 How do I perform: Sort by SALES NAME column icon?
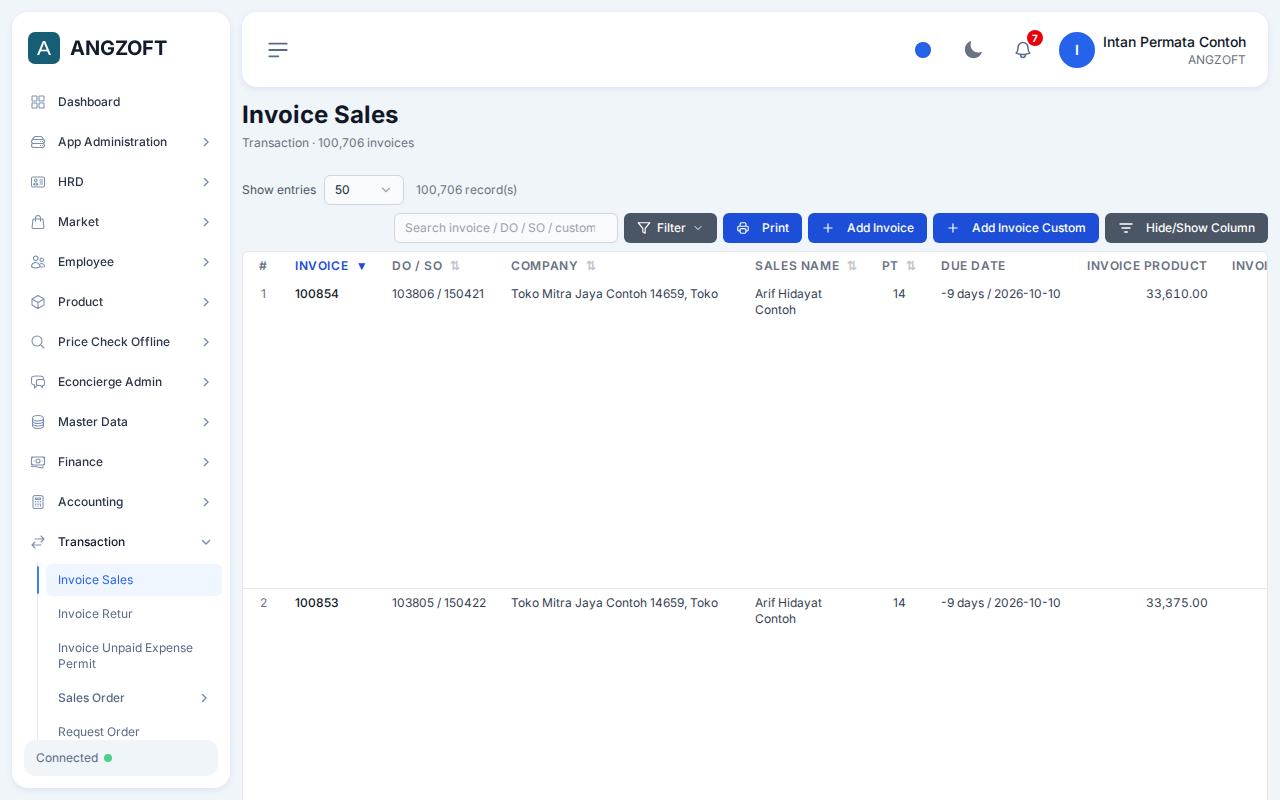[x=852, y=266]
